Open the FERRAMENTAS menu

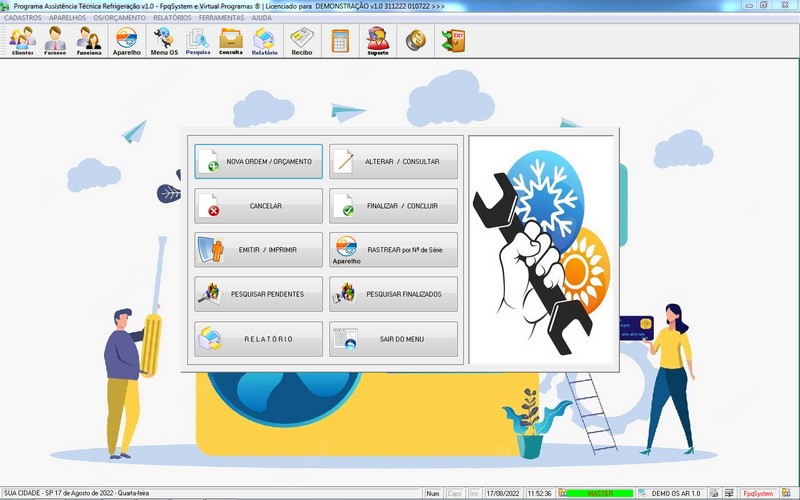pos(220,18)
